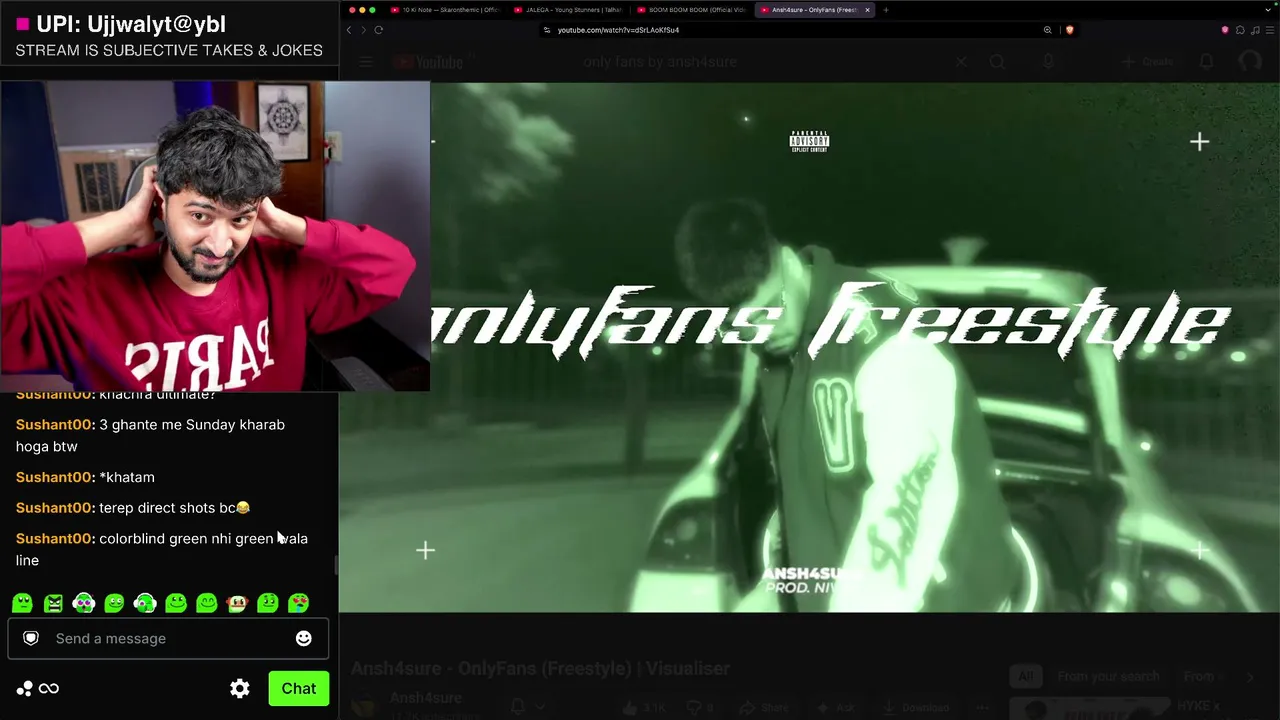Click the chat line "terep direct shots bc"
The width and height of the screenshot is (1280, 720).
coord(174,508)
